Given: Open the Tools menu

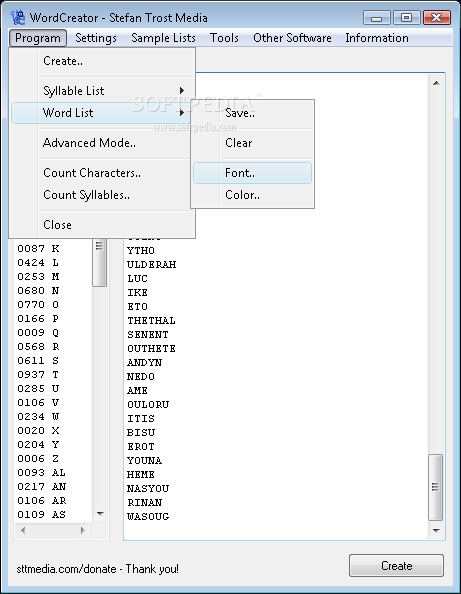Looking at the screenshot, I should (x=224, y=38).
